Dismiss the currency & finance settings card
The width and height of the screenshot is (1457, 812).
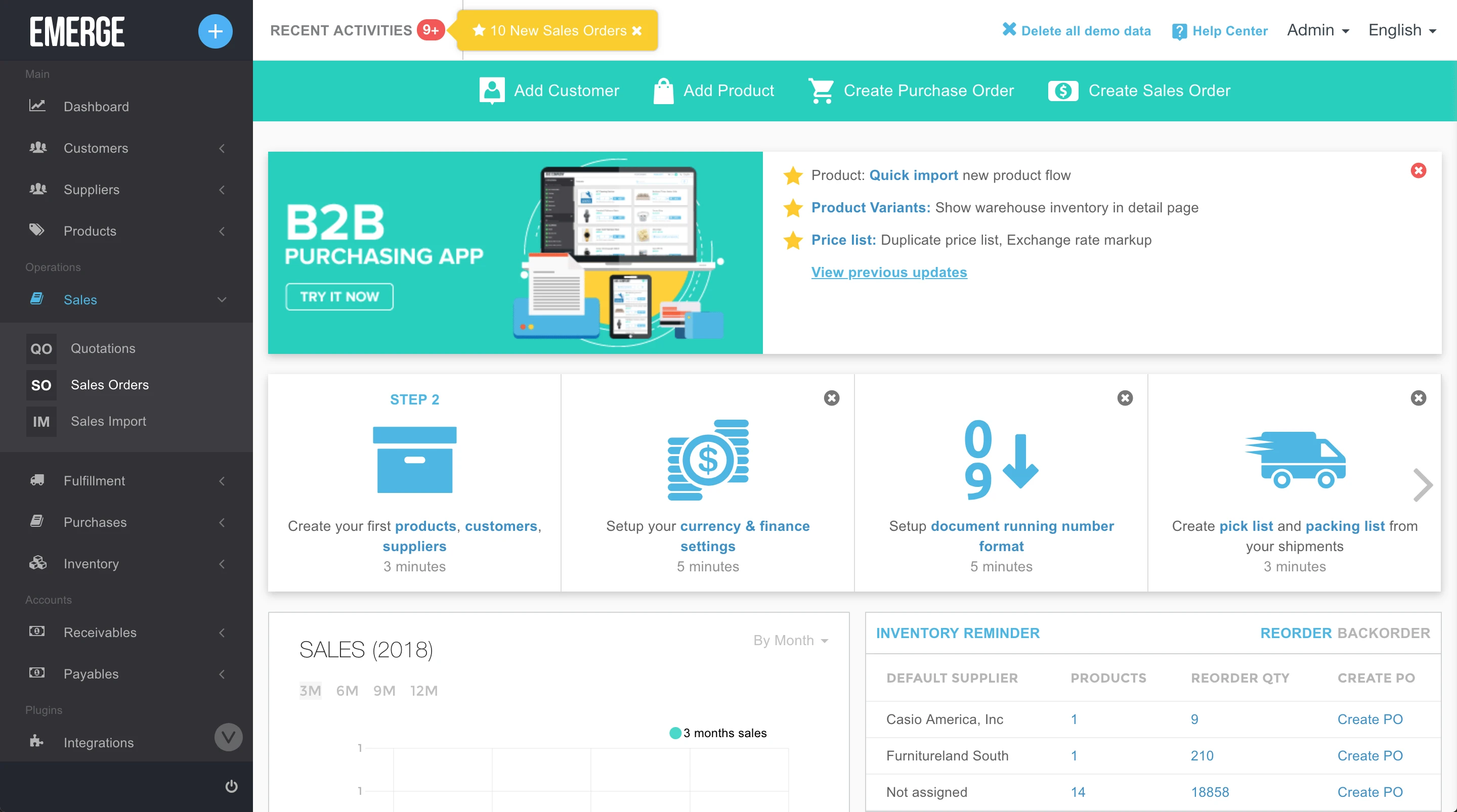831,398
